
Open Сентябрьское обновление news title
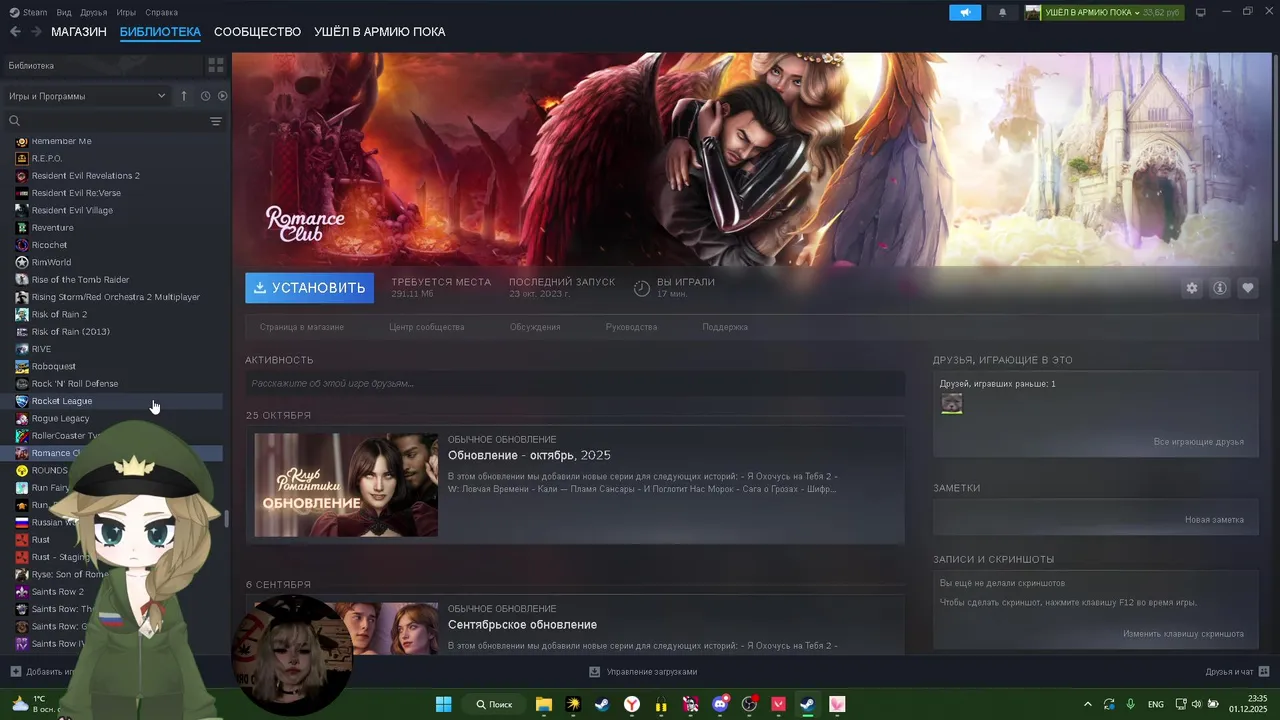(x=522, y=624)
